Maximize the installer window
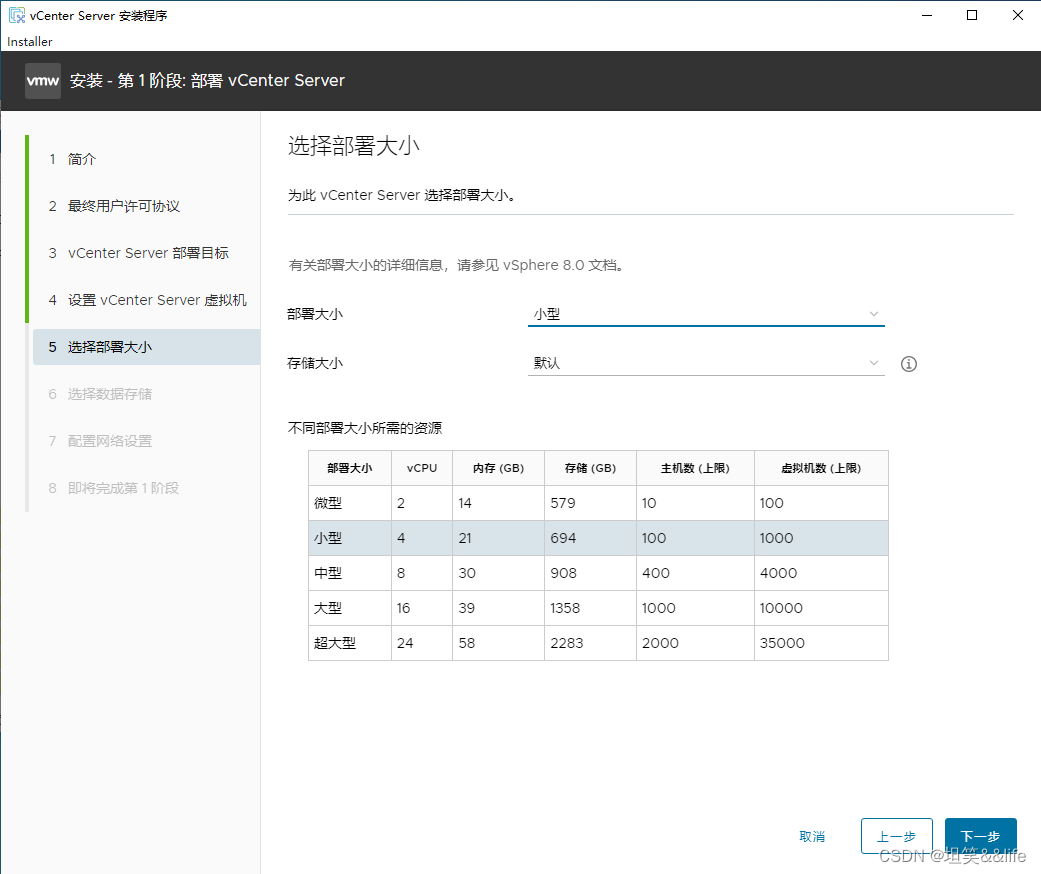The width and height of the screenshot is (1041, 874). coord(972,15)
